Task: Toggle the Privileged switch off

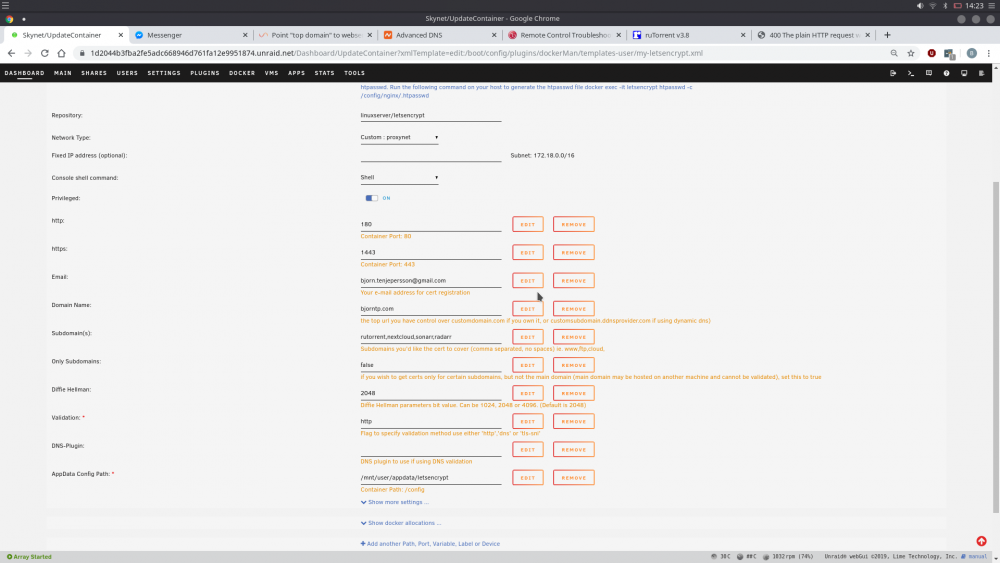Action: pos(372,198)
